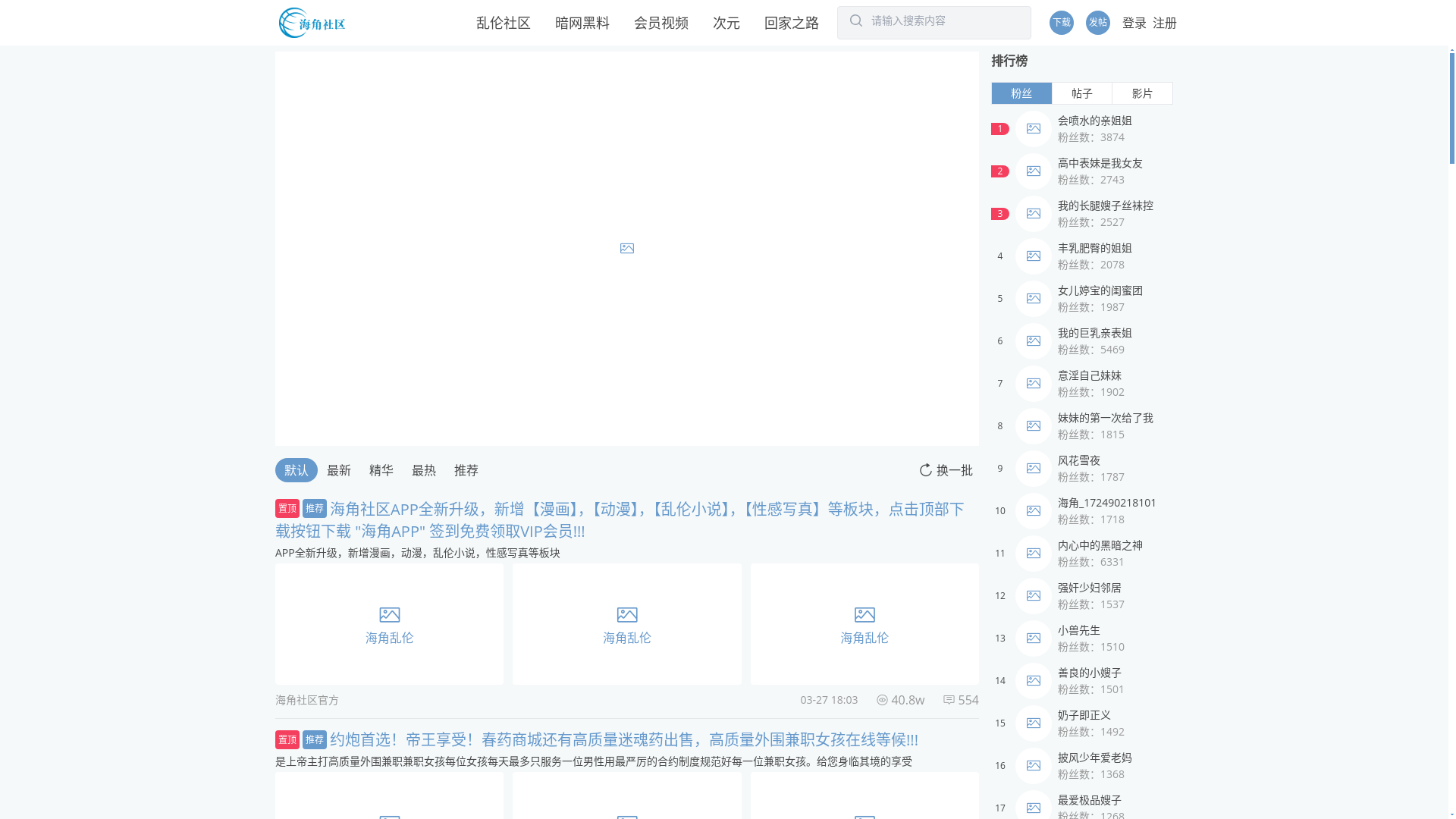
Task: Click the refresh icon beside 换一批
Action: [925, 470]
